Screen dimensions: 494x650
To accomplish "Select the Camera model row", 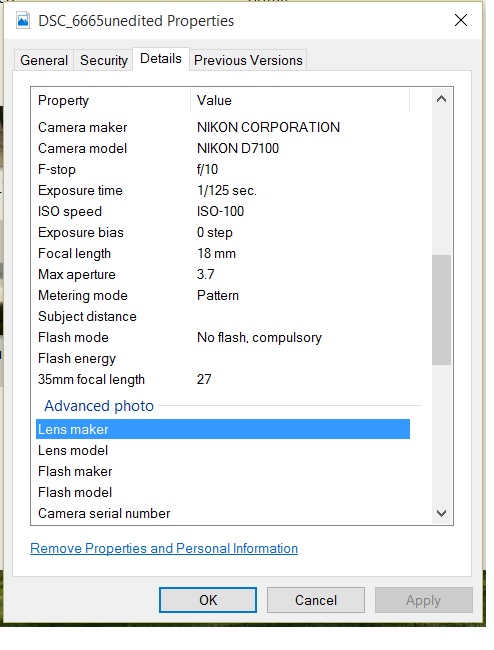I will pyautogui.click(x=223, y=148).
